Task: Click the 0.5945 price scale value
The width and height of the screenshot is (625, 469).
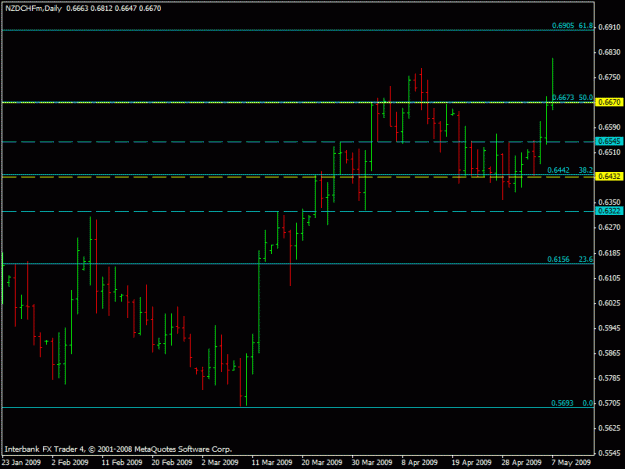Action: tap(609, 328)
